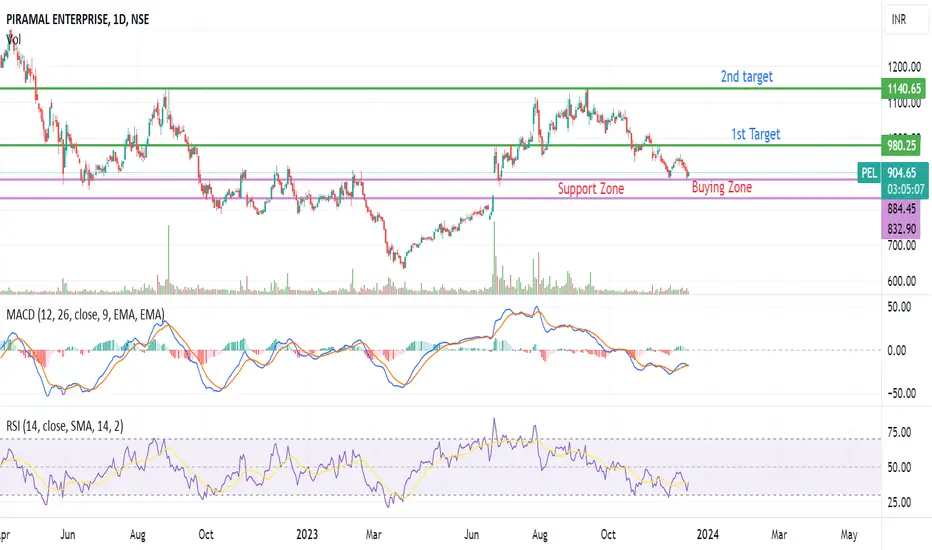
Task: Click the May time axis label
Action: [849, 535]
